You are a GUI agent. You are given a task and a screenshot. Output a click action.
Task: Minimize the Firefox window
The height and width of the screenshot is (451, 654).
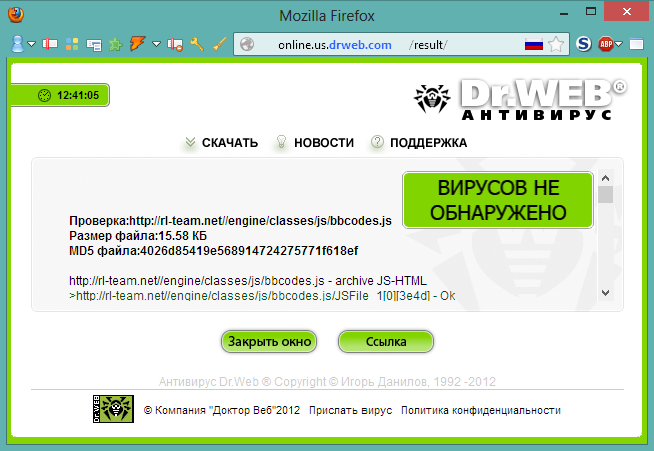564,13
